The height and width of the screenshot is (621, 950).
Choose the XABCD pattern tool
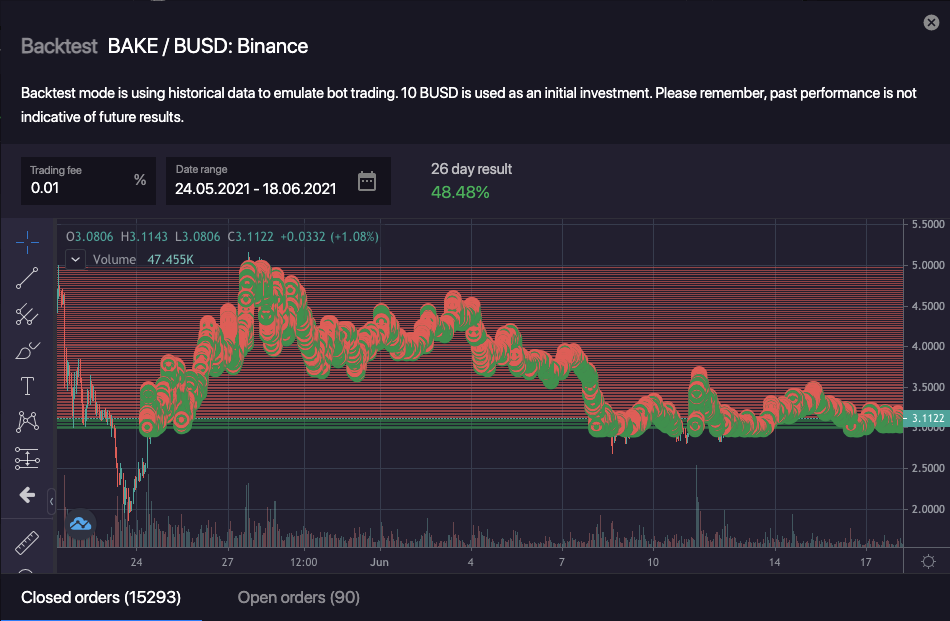(27, 422)
